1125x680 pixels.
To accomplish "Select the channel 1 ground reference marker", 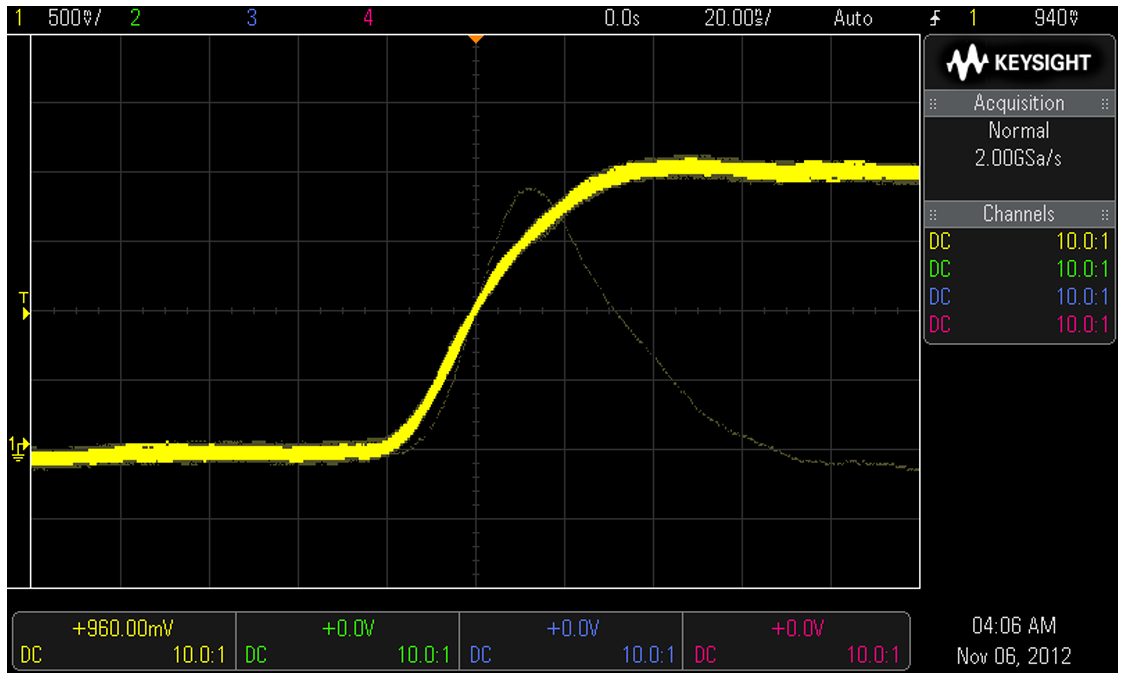I will [19, 448].
